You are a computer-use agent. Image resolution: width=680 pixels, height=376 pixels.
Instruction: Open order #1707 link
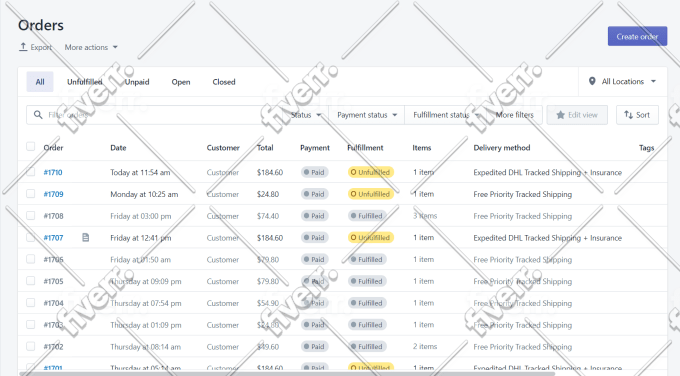coord(53,238)
